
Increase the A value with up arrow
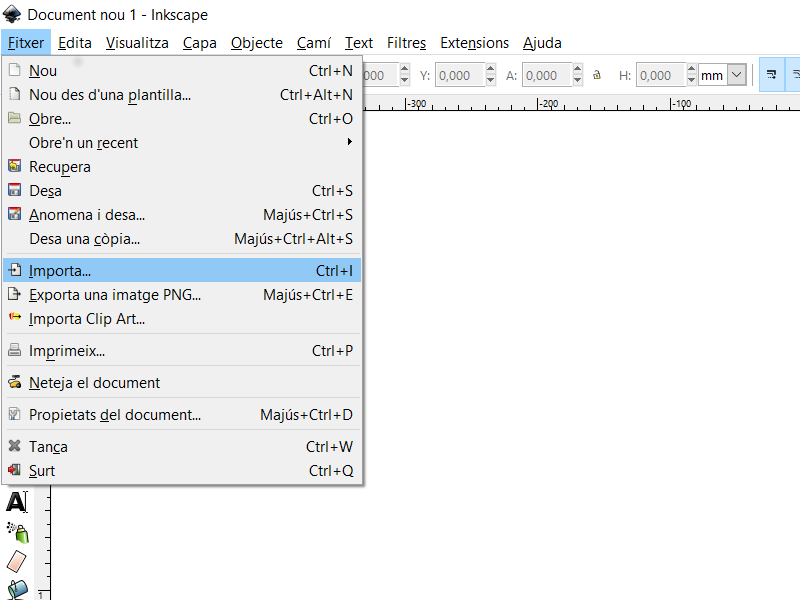coord(578,69)
